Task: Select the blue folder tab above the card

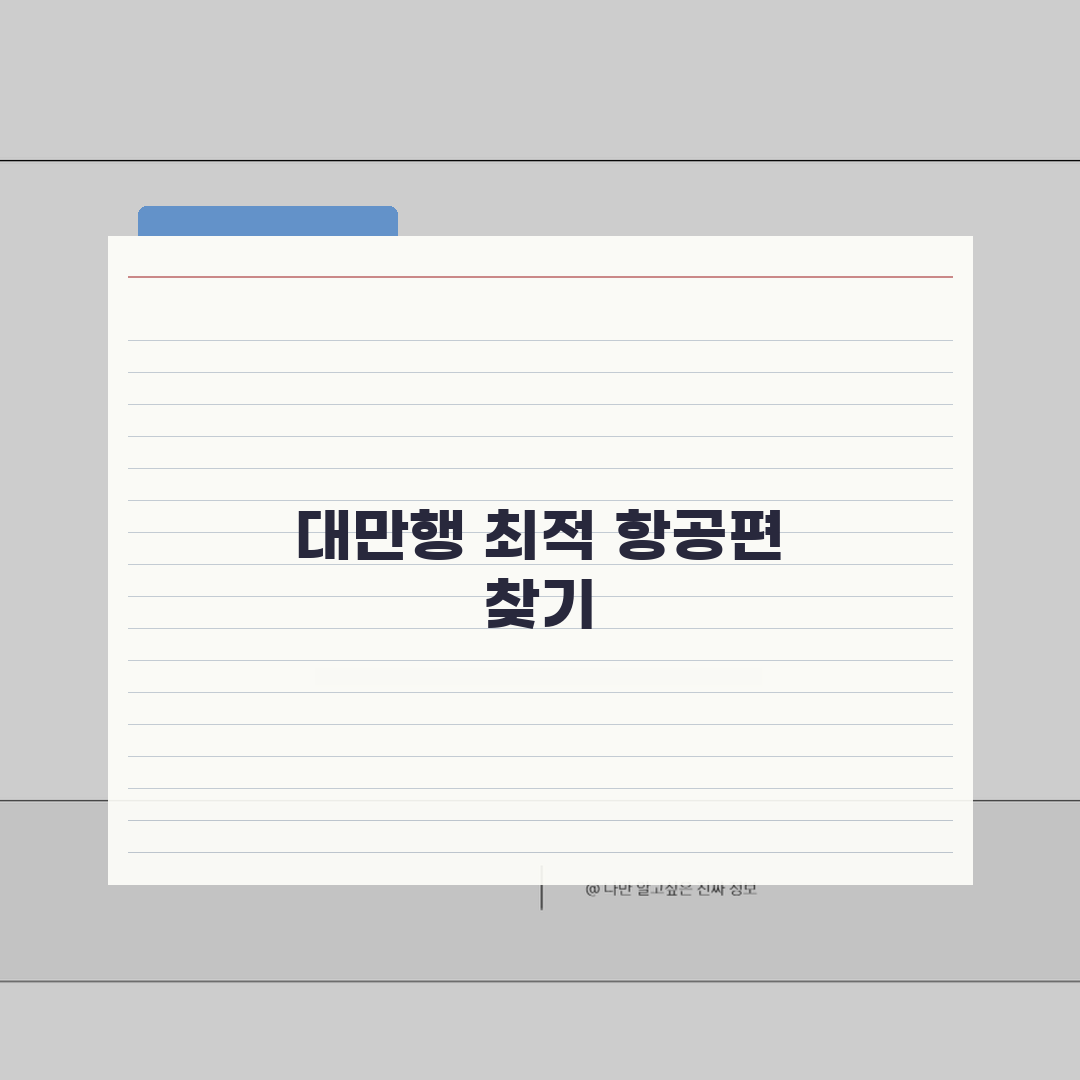Action: click(x=268, y=221)
